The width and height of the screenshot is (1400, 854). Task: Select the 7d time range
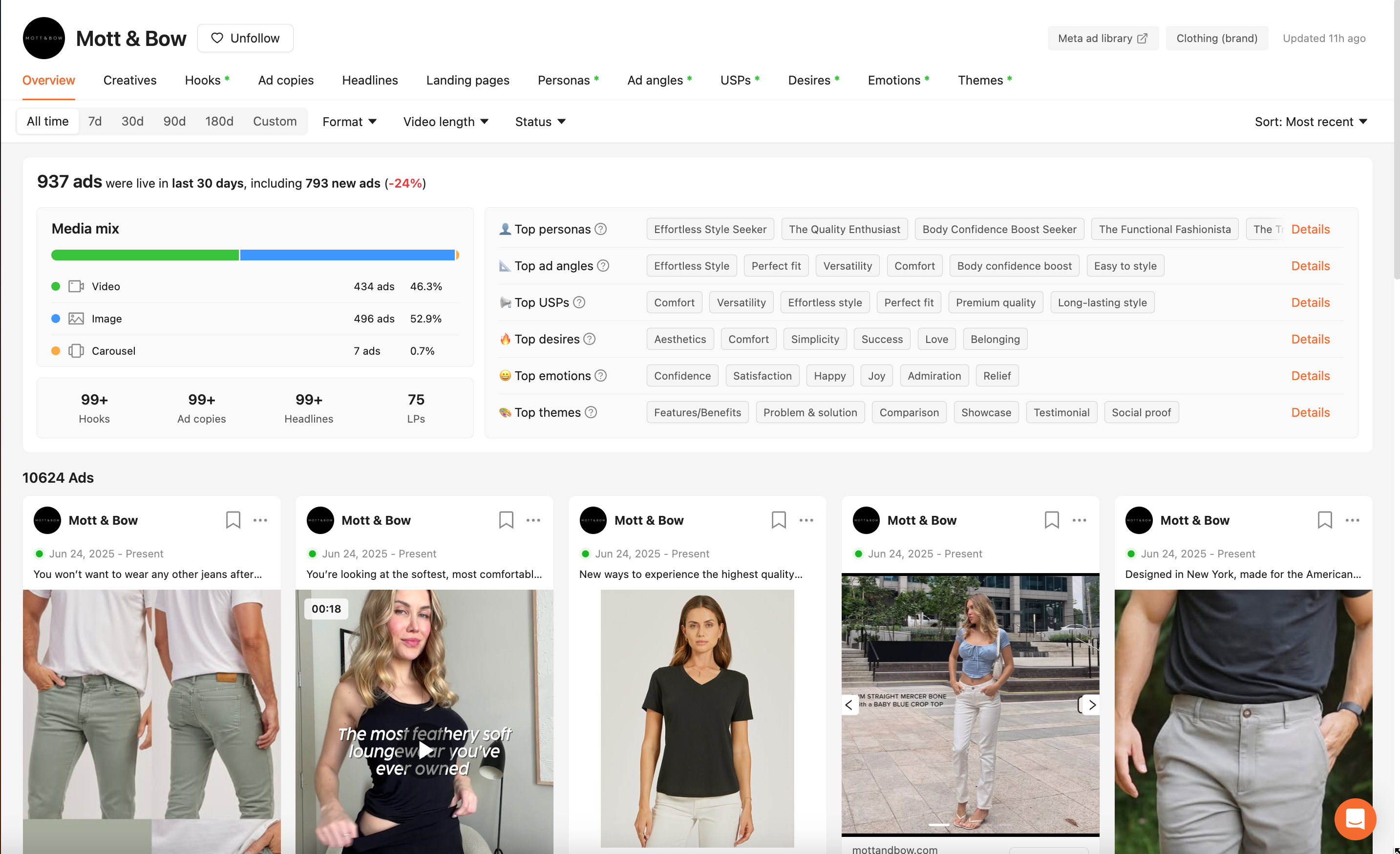(x=94, y=122)
